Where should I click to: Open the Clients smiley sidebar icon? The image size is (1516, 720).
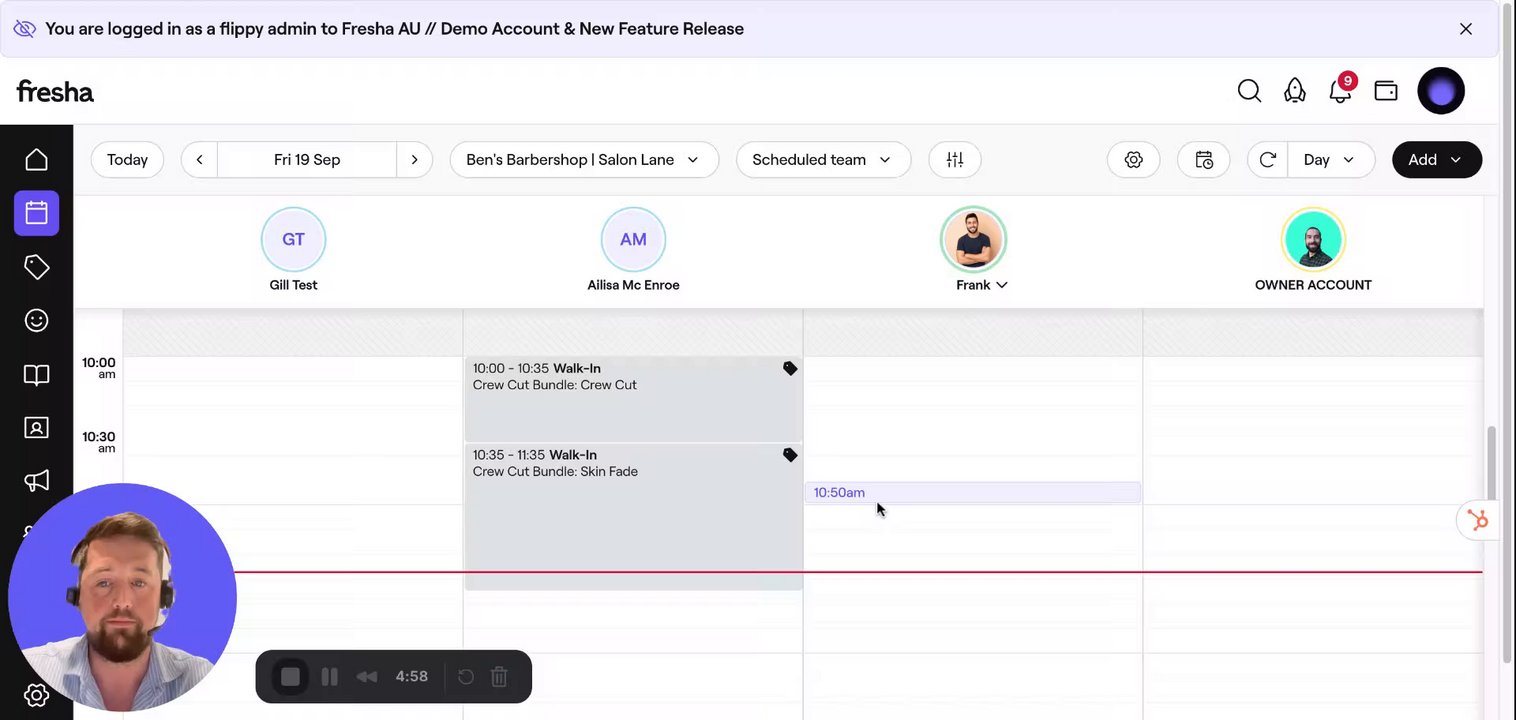click(x=36, y=320)
